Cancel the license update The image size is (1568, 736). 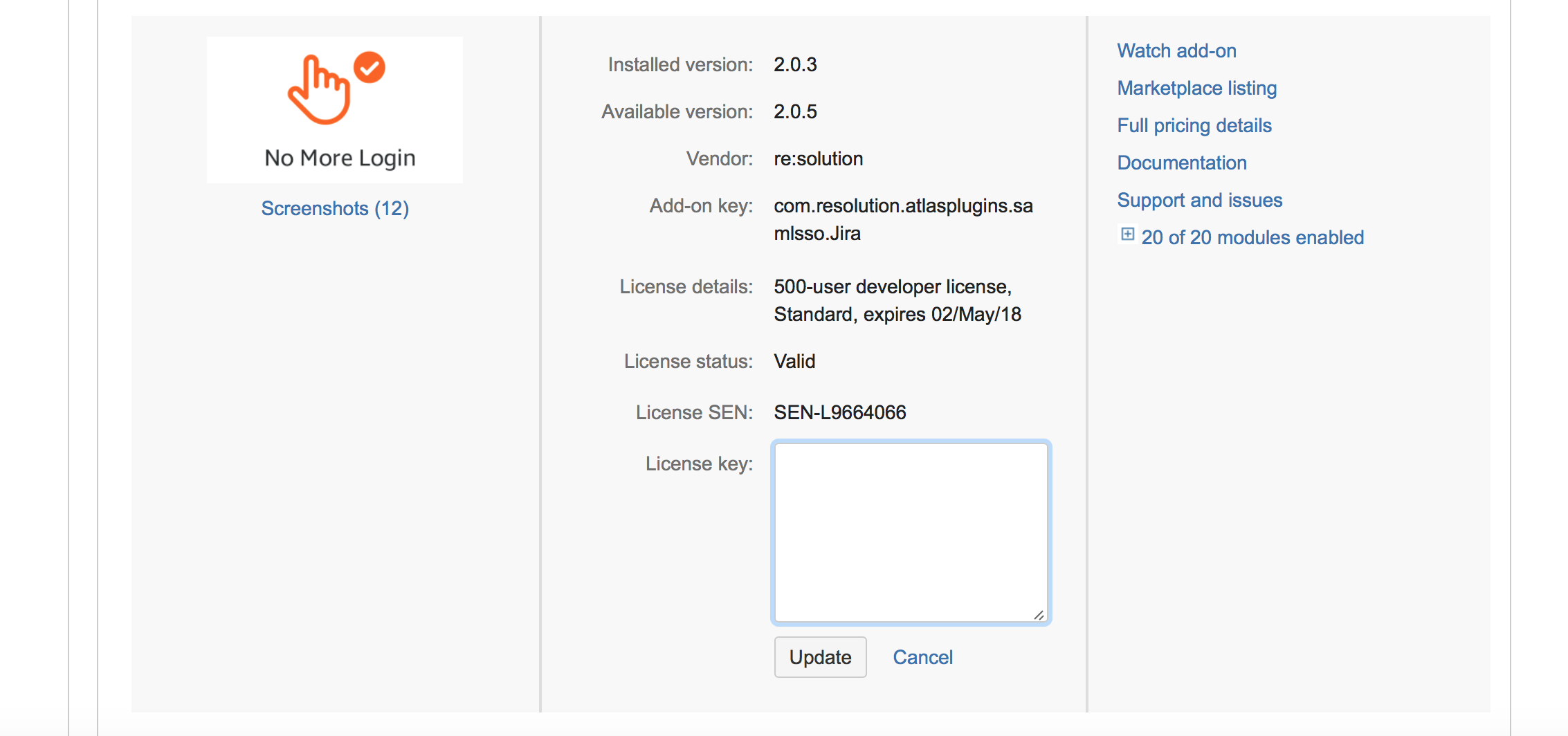[x=922, y=657]
